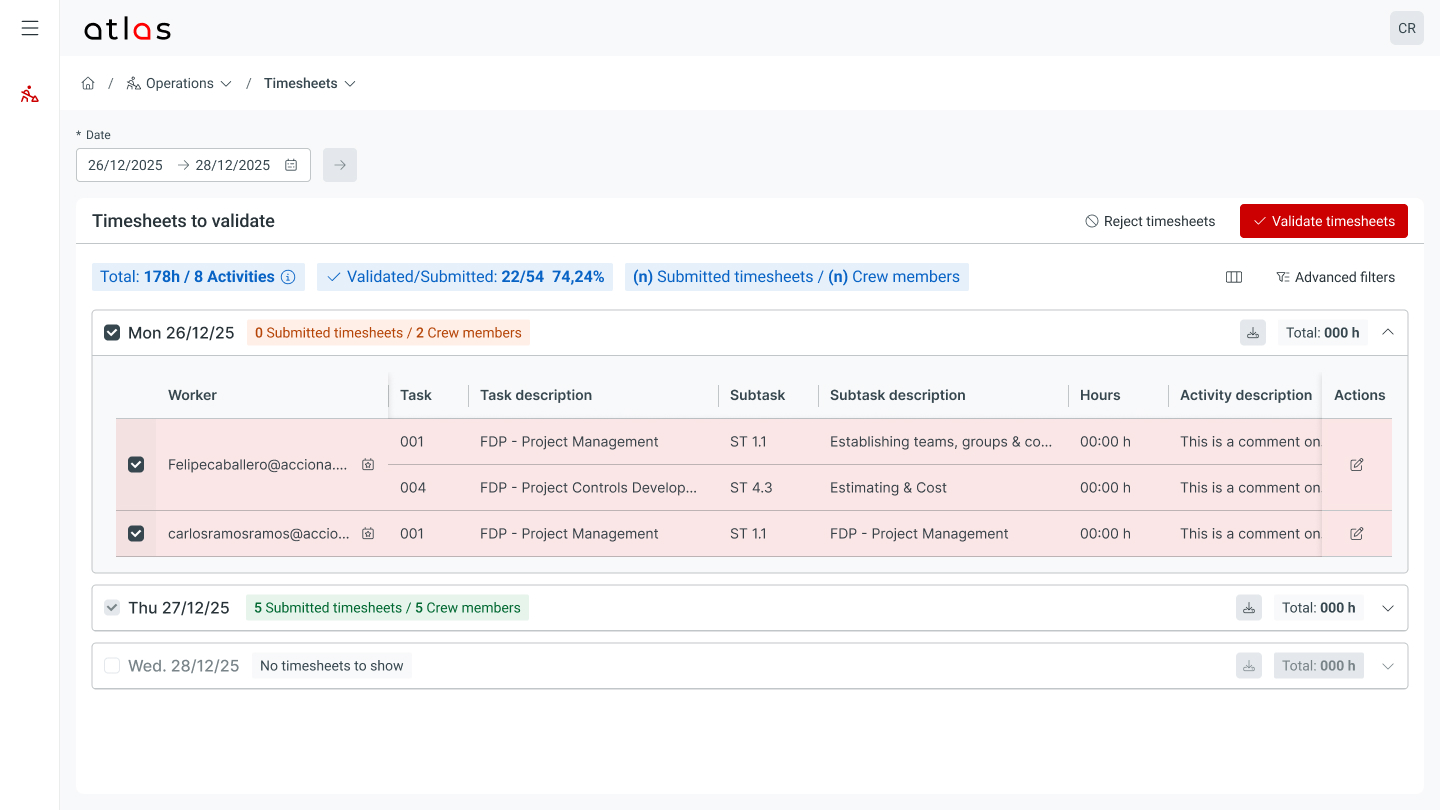Viewport: 1440px width, 810px height.
Task: Toggle Felipecaballero row checkbox
Action: coord(136,465)
